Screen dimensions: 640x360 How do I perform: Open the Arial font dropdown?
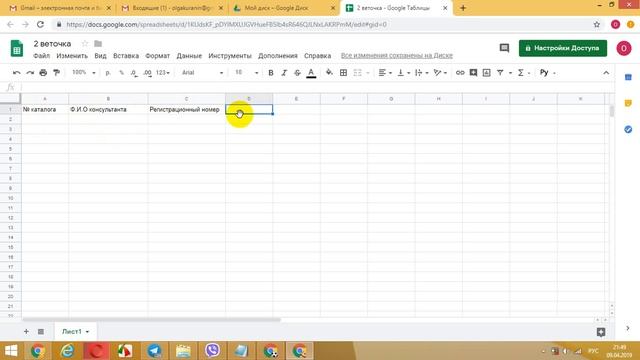coord(202,73)
